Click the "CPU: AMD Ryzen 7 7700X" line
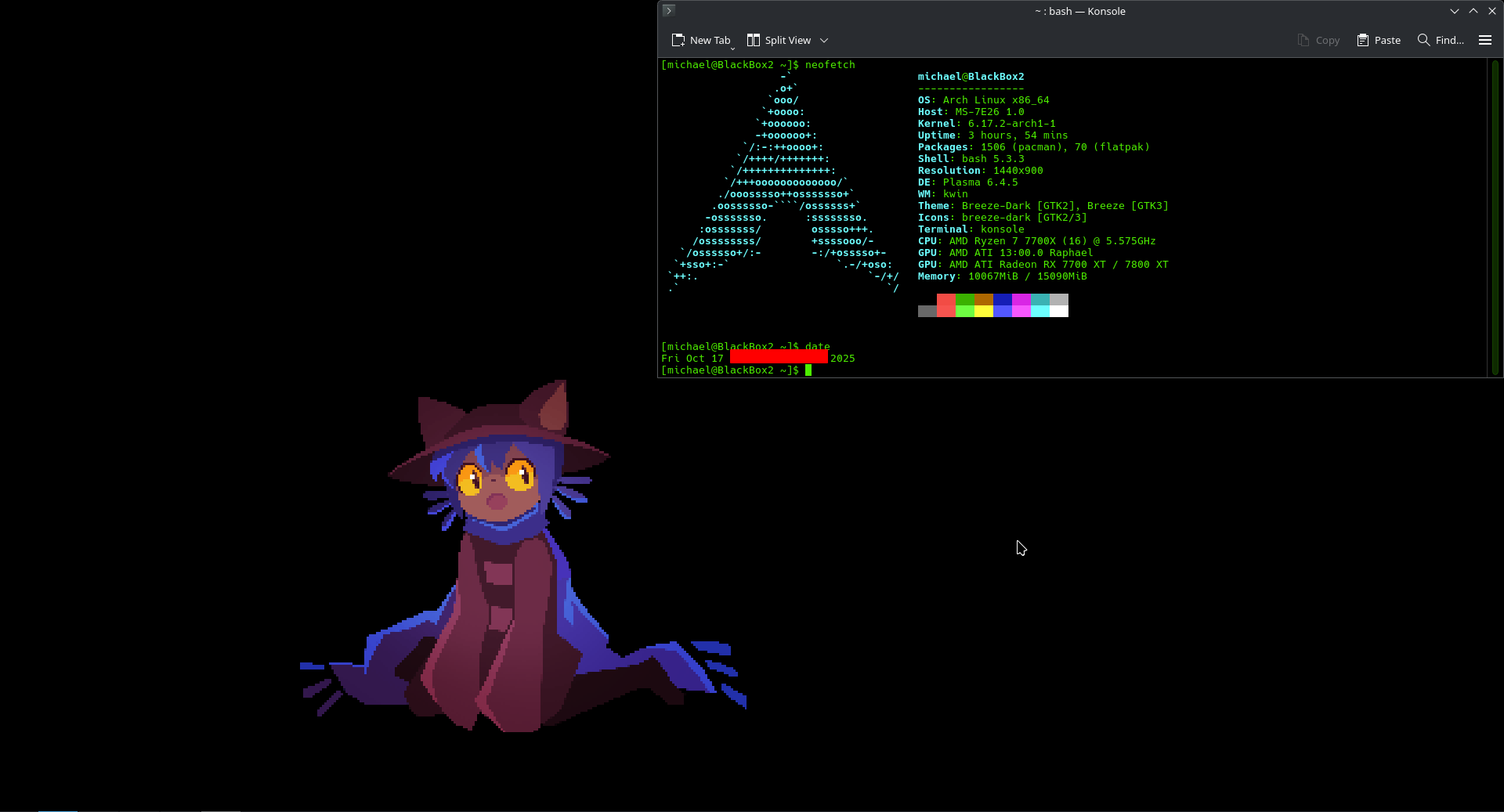1504x812 pixels. [x=1037, y=241]
